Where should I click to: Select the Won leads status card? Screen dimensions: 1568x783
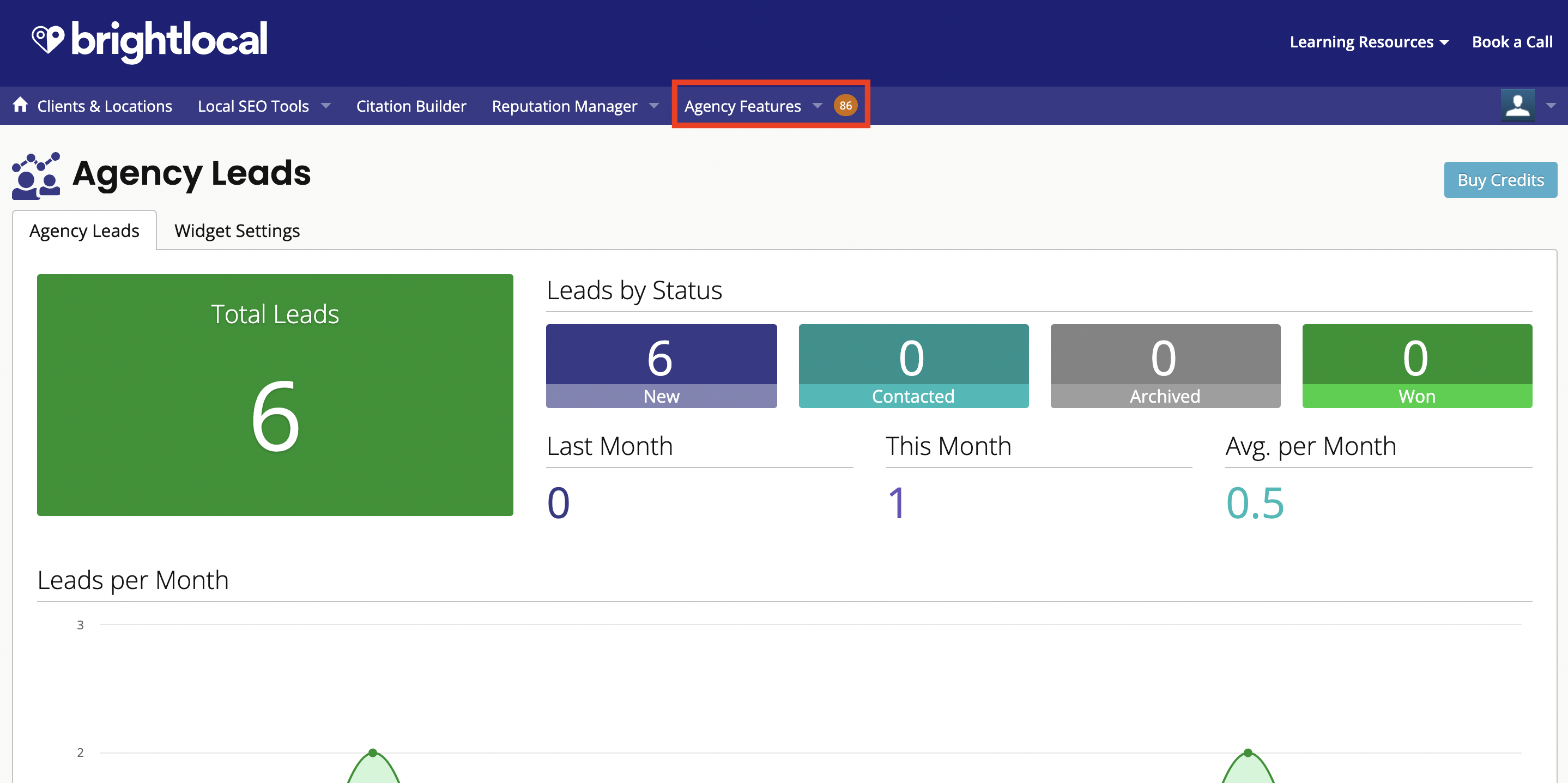[x=1417, y=366]
